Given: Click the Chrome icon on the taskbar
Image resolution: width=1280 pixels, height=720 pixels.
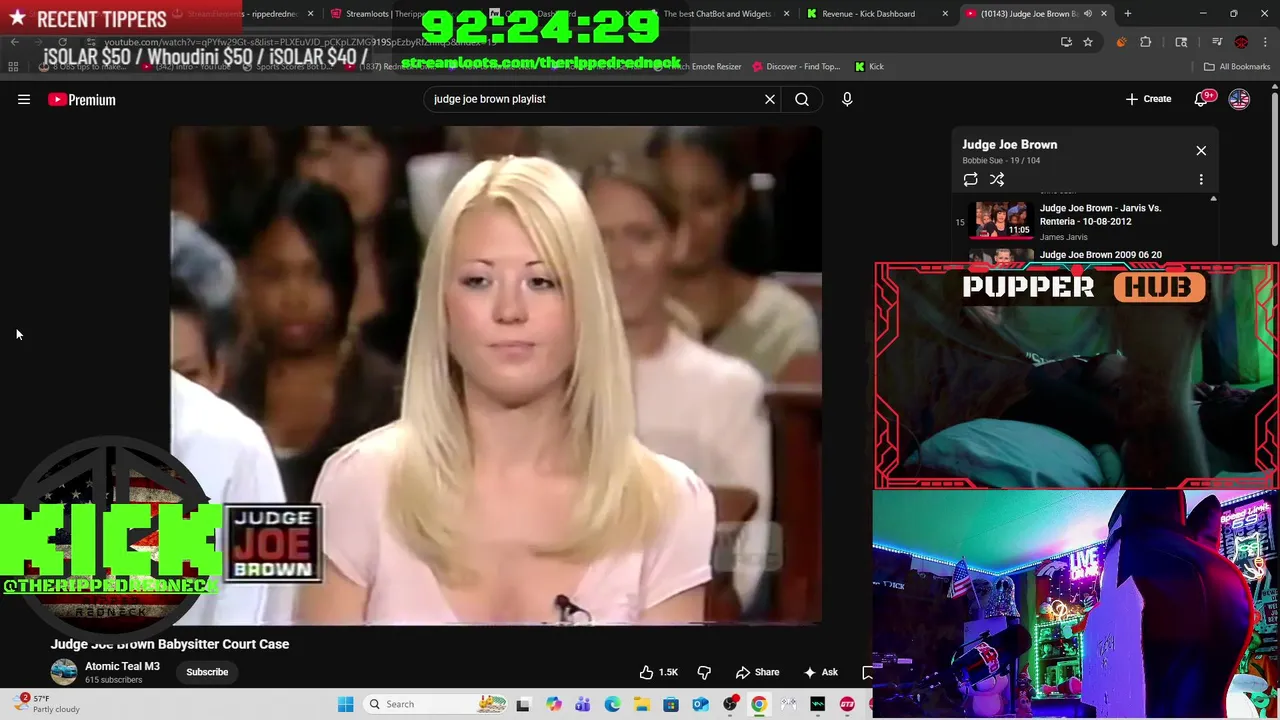Looking at the screenshot, I should (759, 704).
